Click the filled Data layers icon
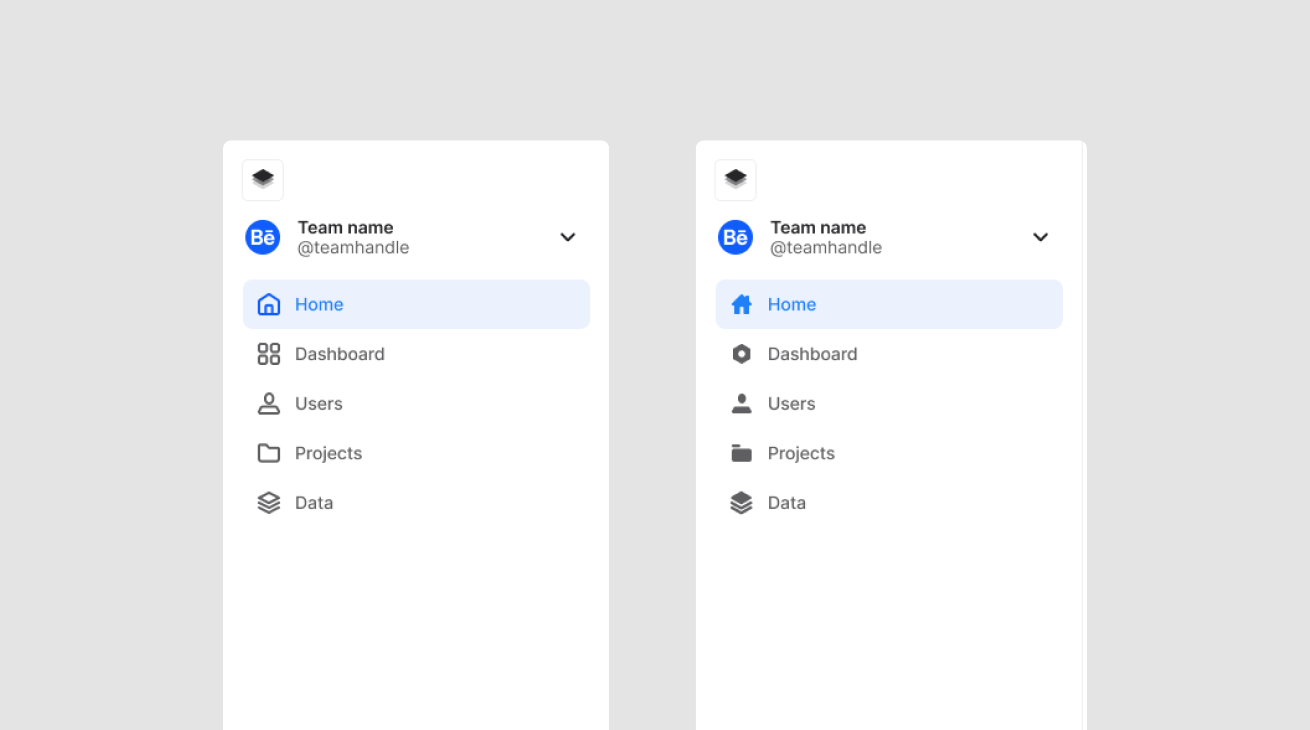Viewport: 1310px width, 730px height. point(741,503)
